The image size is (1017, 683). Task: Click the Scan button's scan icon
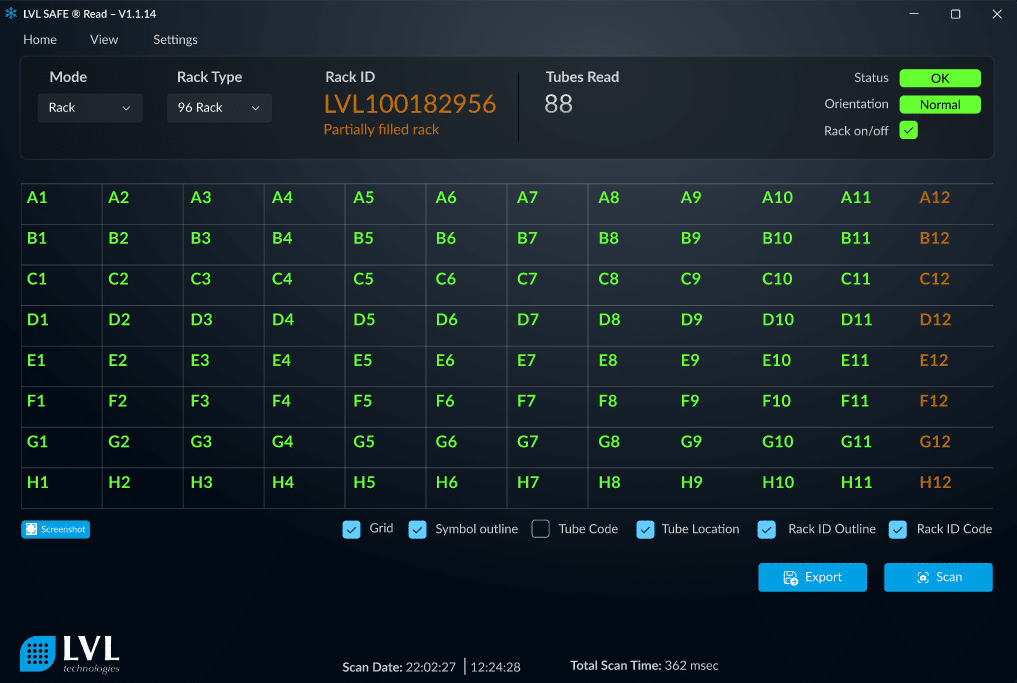point(923,578)
